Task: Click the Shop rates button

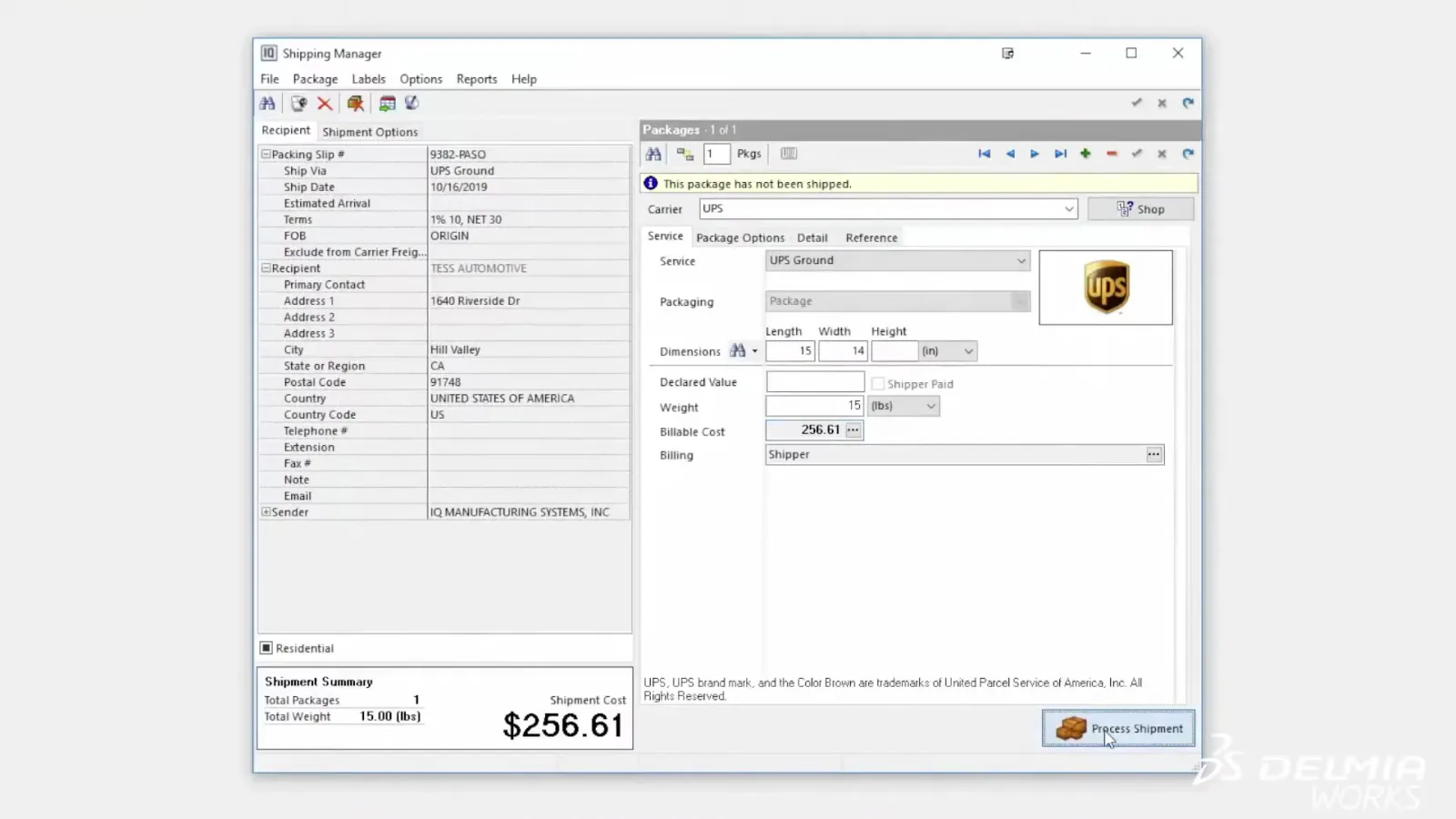Action: pyautogui.click(x=1140, y=208)
